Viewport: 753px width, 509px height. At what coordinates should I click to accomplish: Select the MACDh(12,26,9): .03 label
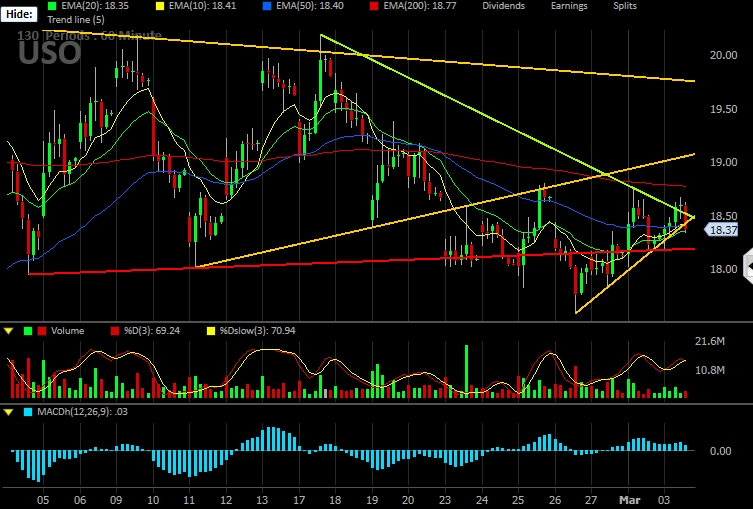(83, 412)
